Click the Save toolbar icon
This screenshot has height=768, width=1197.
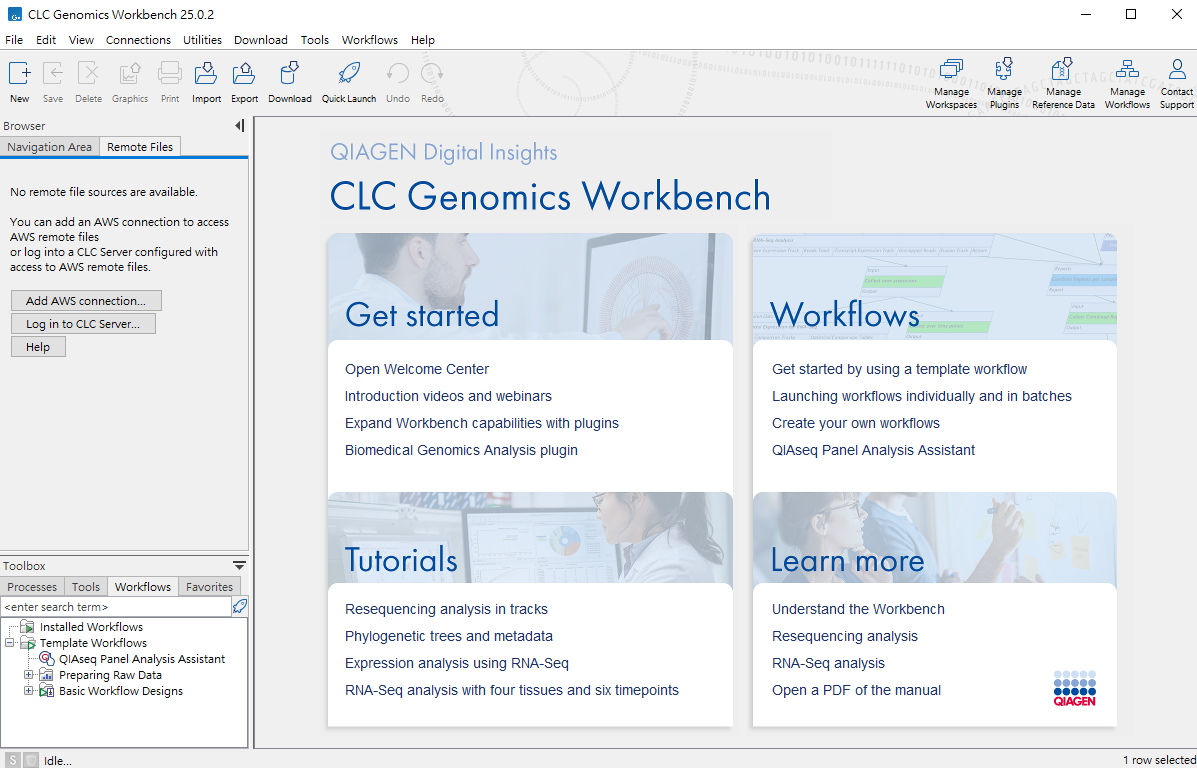coord(53,73)
